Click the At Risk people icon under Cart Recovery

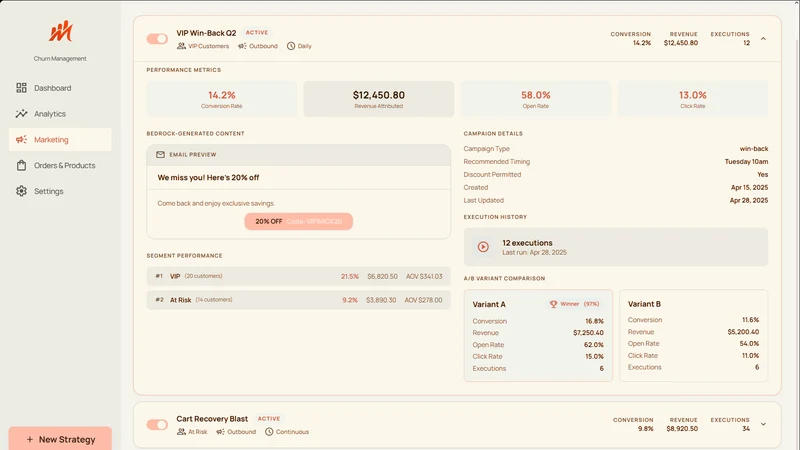(181, 432)
